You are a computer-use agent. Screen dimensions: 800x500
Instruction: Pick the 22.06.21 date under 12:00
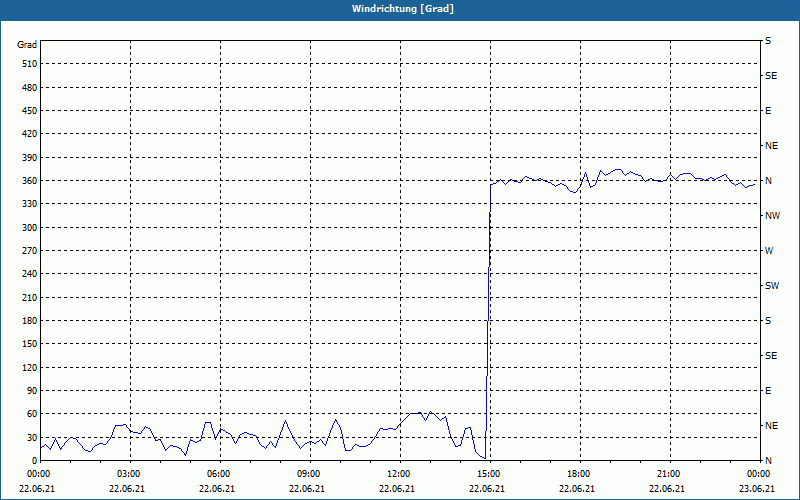pyautogui.click(x=397, y=489)
